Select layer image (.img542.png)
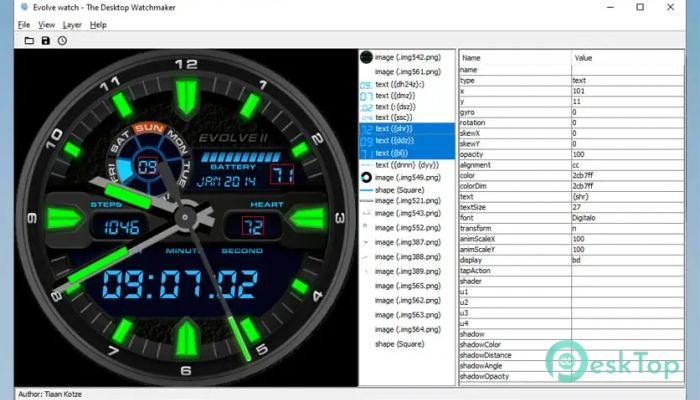The width and height of the screenshot is (700, 400). pyautogui.click(x=408, y=57)
